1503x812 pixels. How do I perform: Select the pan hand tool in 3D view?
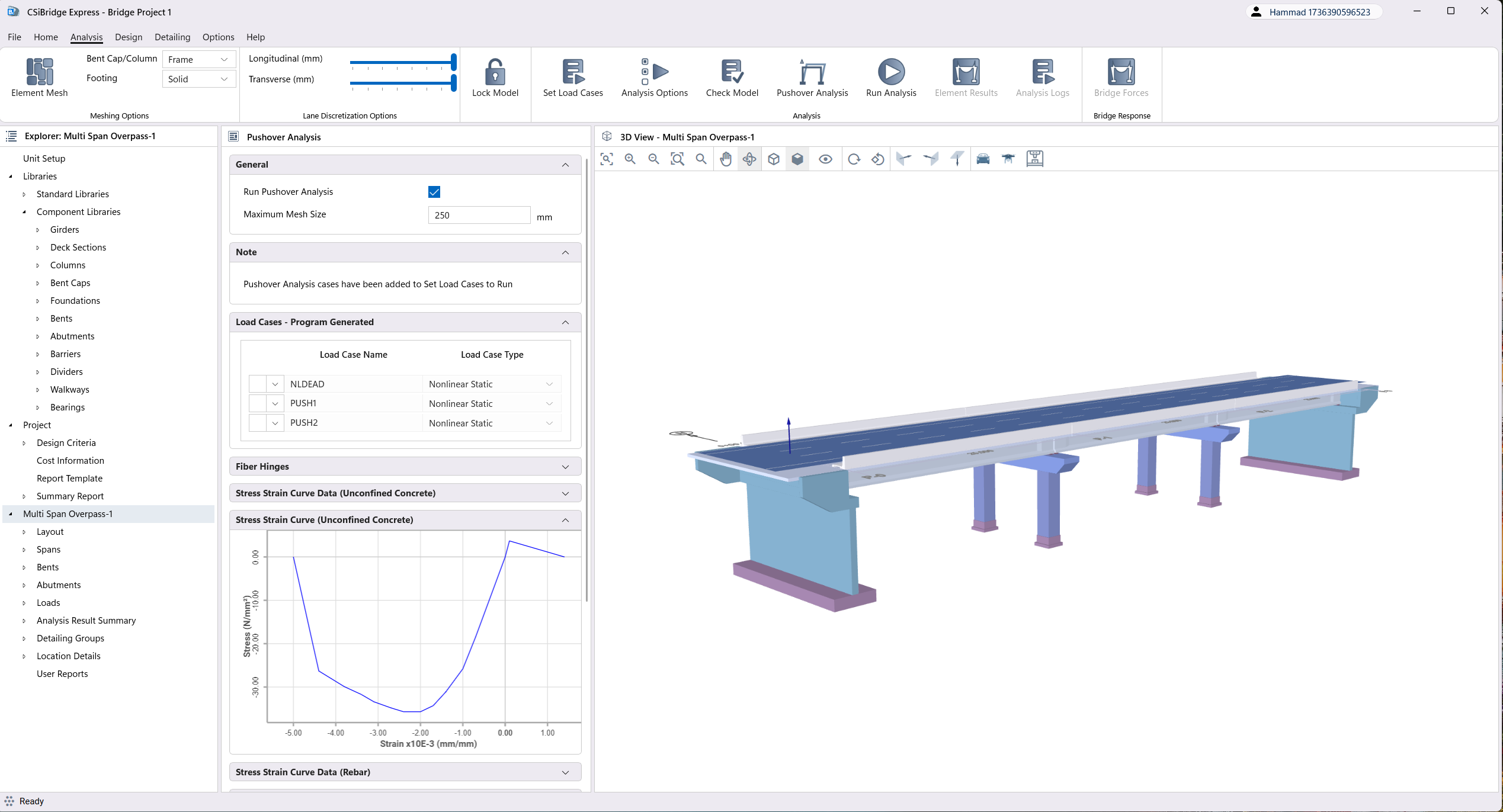pyautogui.click(x=726, y=159)
